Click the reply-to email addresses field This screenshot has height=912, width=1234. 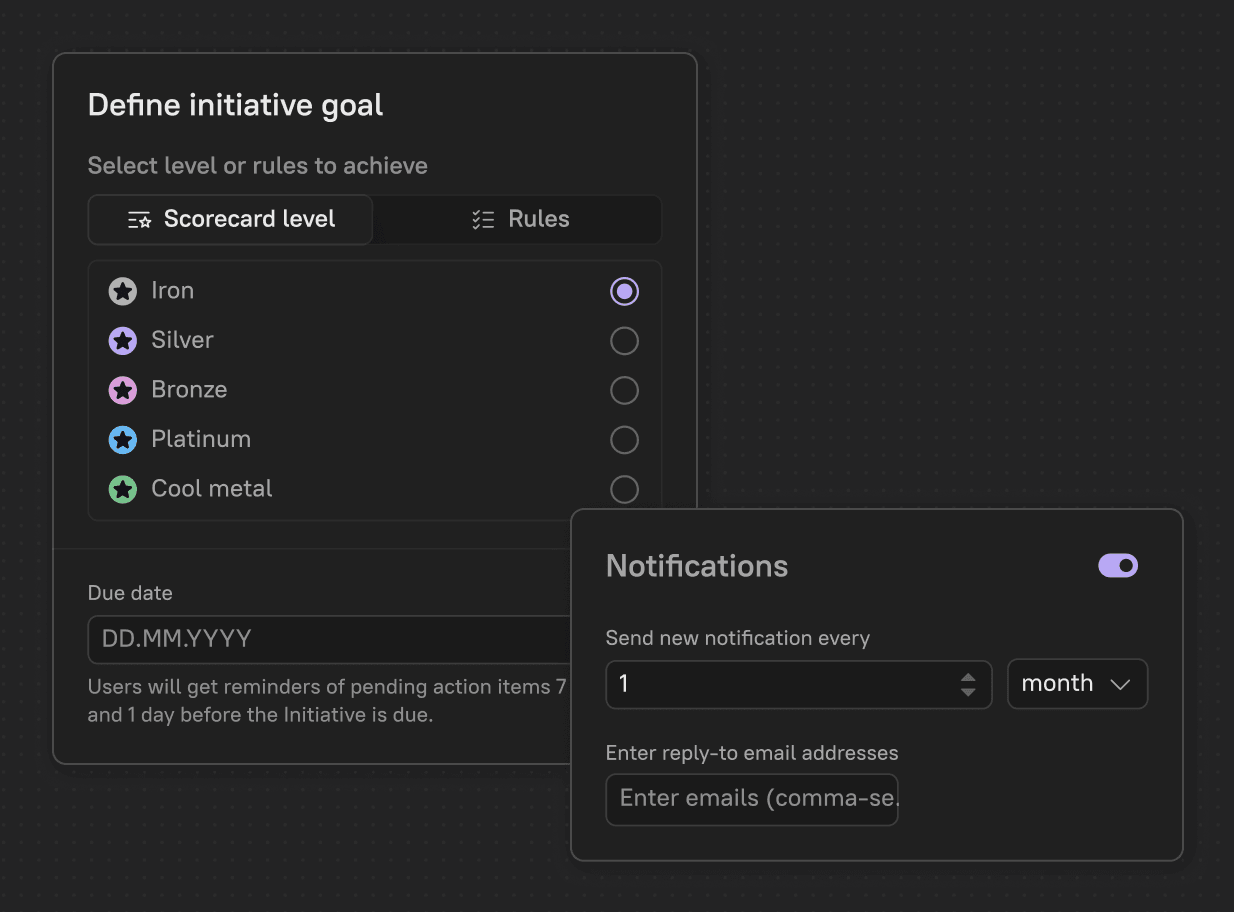(x=751, y=799)
